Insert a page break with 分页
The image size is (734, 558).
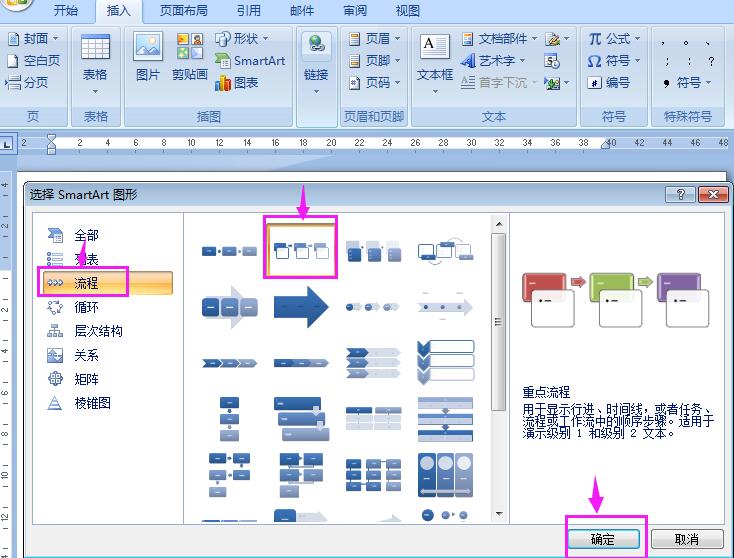point(27,82)
